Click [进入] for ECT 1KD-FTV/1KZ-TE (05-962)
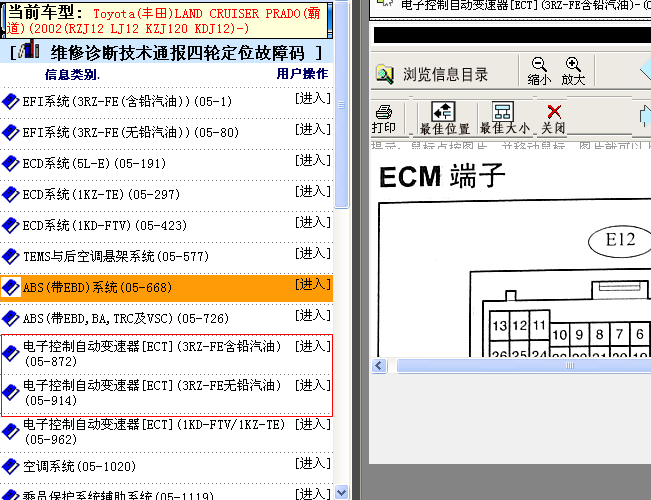 tap(313, 424)
